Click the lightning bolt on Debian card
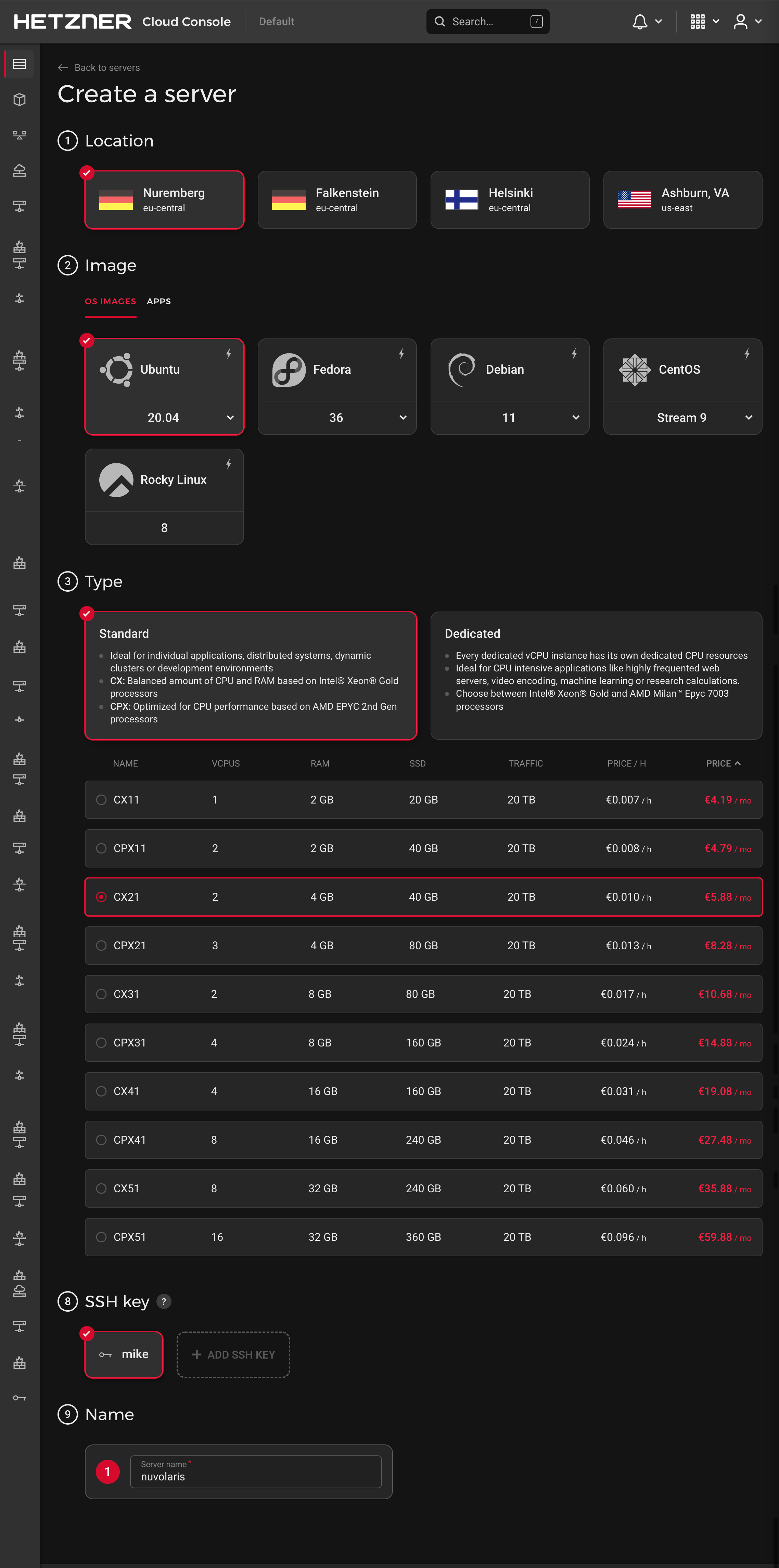This screenshot has height=1568, width=779. click(x=574, y=354)
